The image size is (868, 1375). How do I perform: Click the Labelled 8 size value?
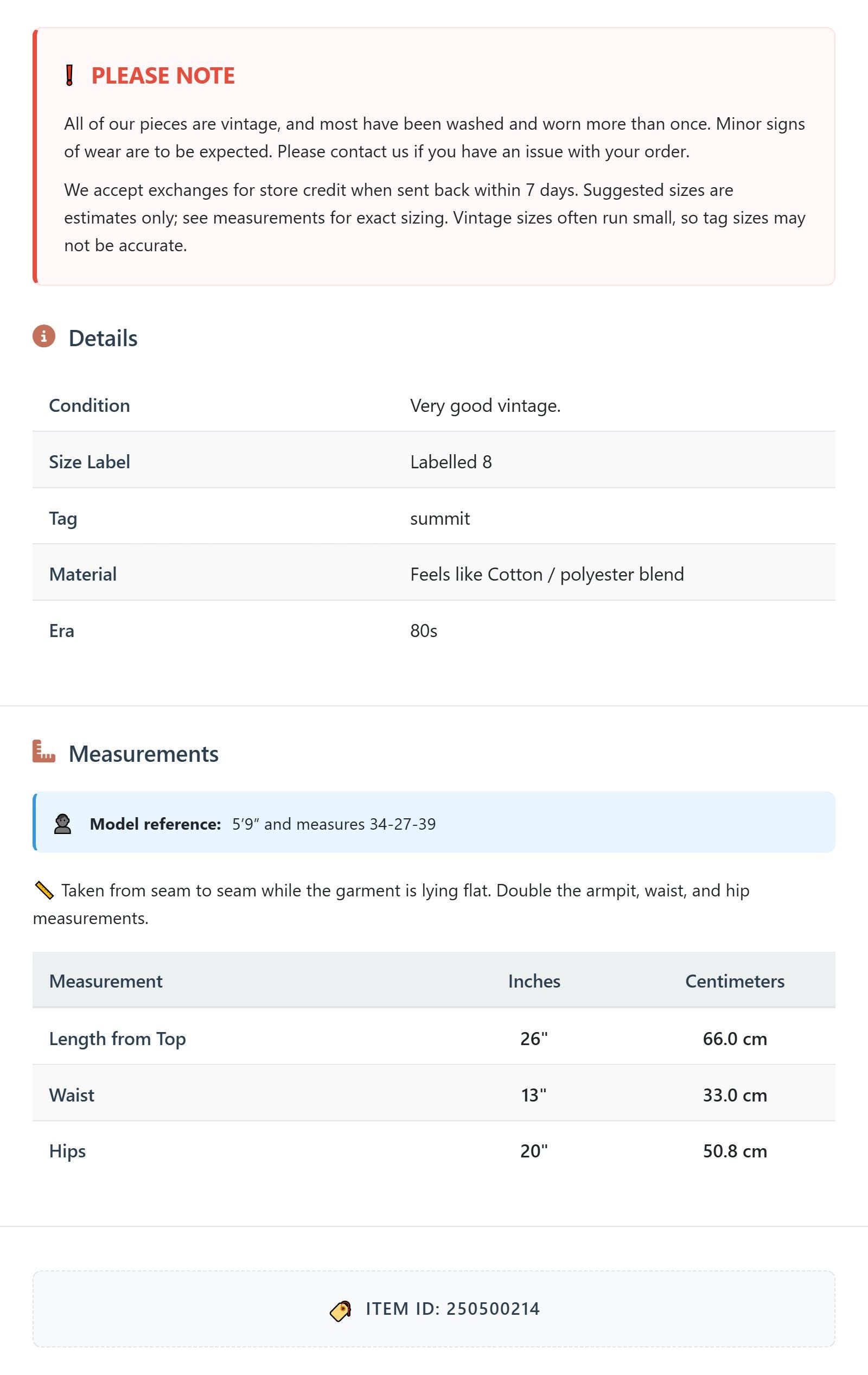click(x=451, y=462)
